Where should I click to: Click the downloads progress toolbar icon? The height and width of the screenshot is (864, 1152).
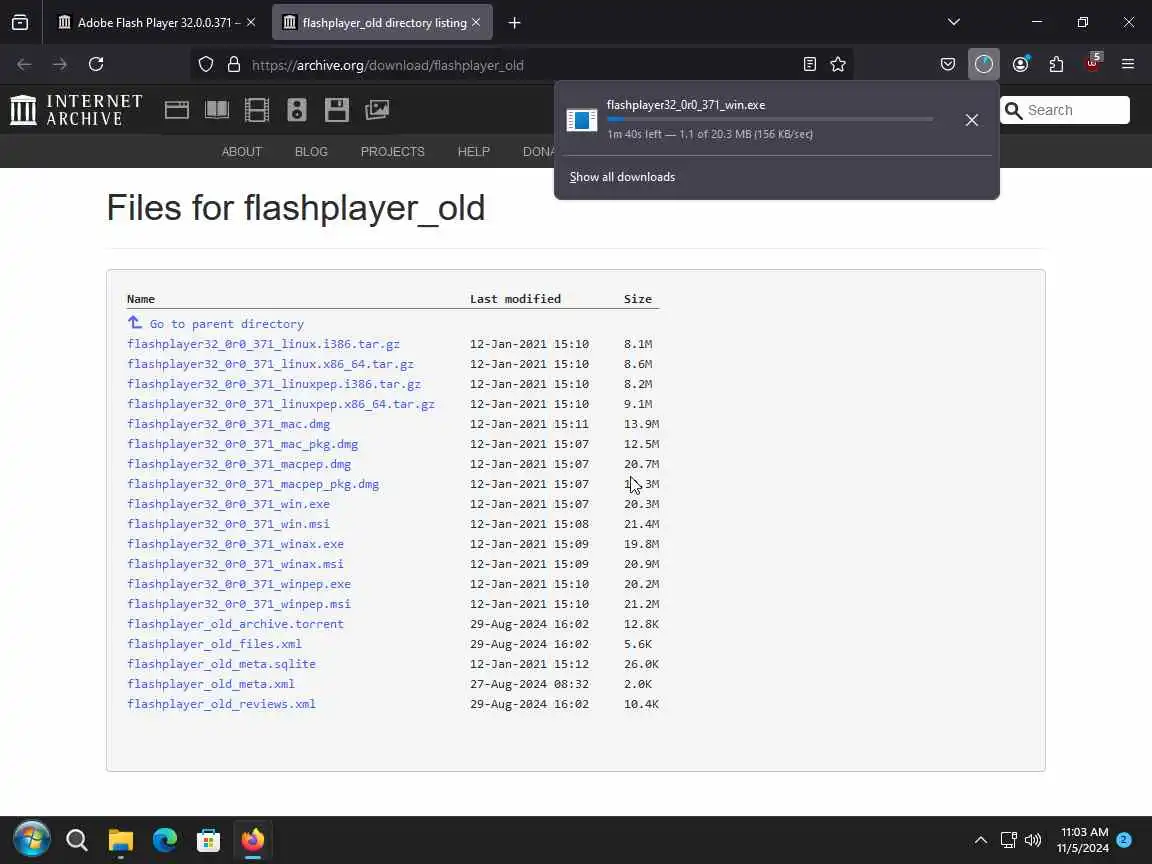[x=984, y=65]
